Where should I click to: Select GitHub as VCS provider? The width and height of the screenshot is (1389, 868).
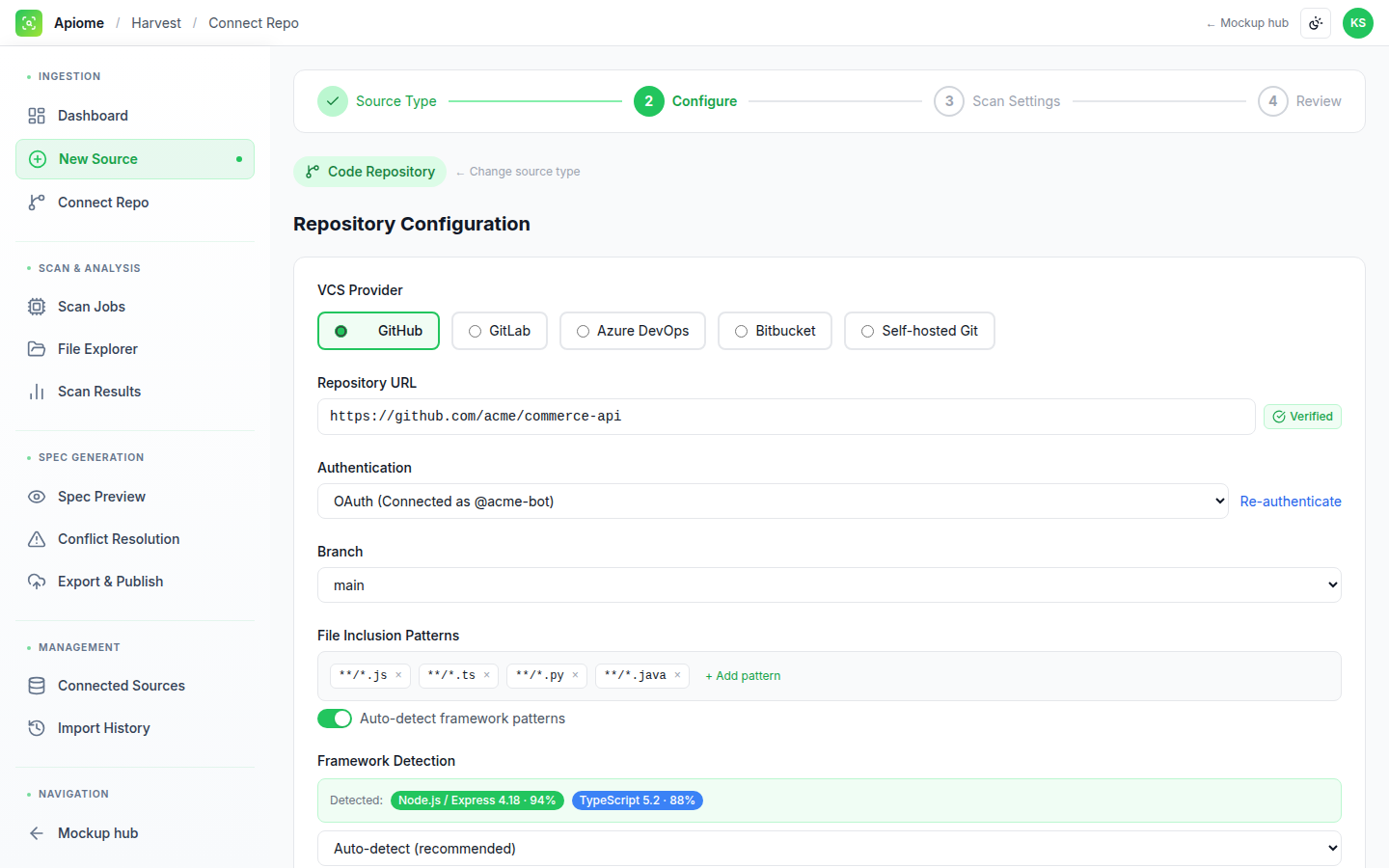[378, 331]
